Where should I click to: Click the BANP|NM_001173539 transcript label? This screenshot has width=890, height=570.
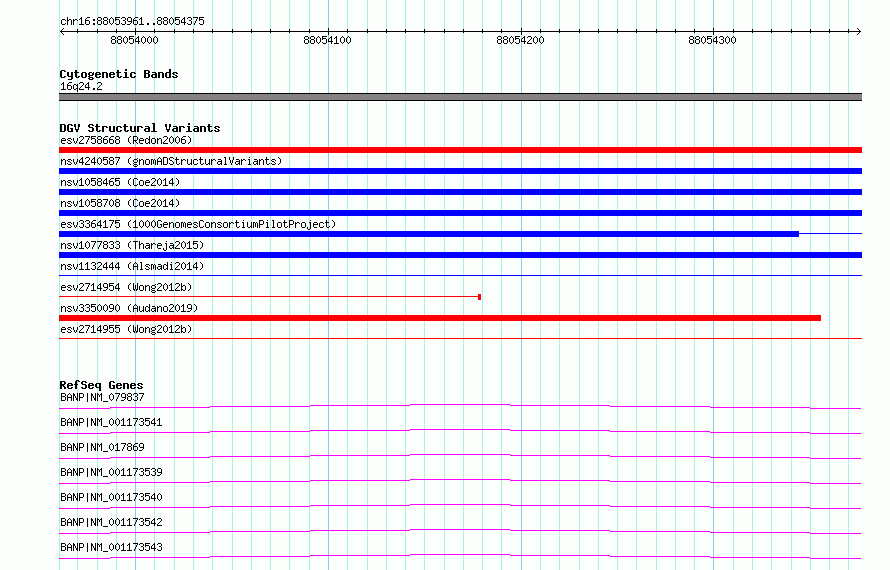(111, 472)
